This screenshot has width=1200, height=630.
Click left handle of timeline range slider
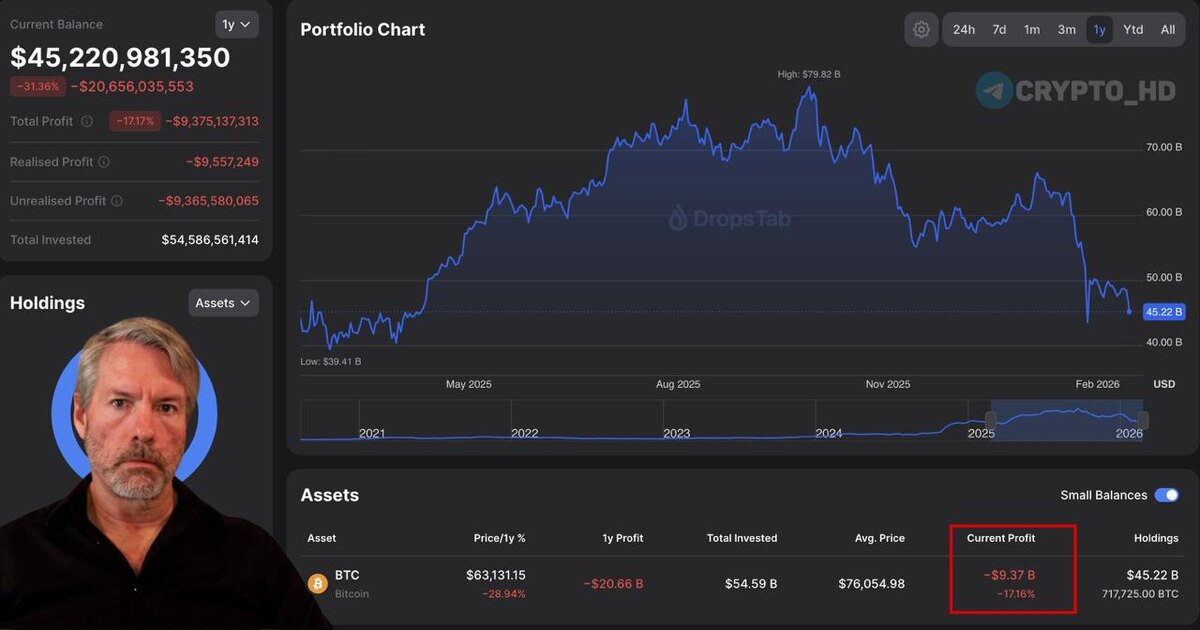pyautogui.click(x=991, y=420)
